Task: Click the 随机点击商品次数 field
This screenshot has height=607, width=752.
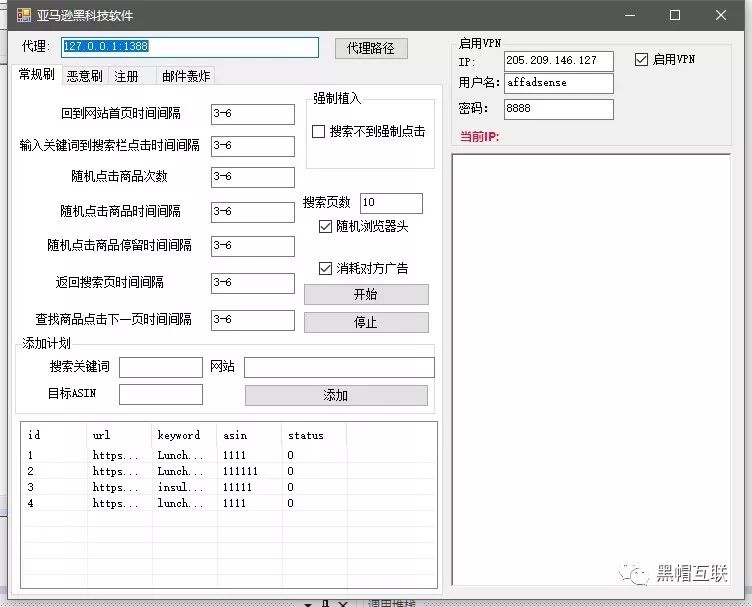Action: pyautogui.click(x=253, y=177)
